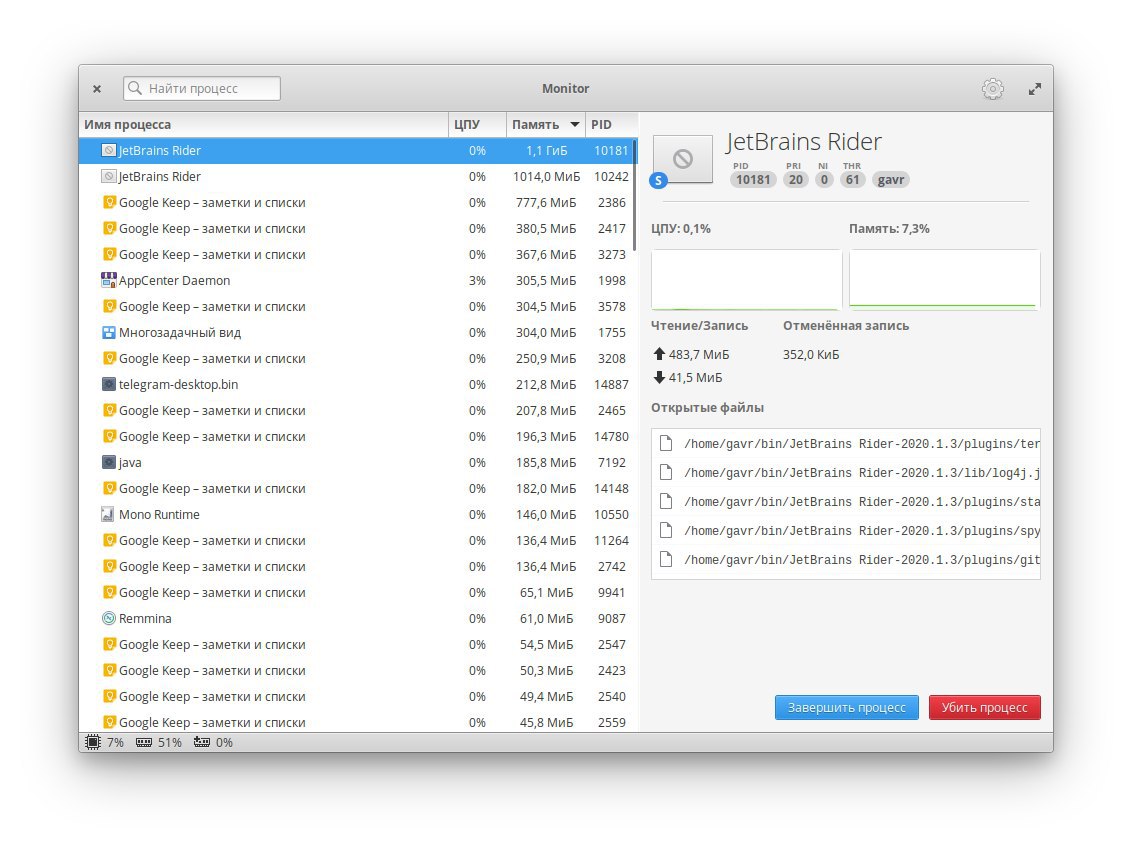Select Google Keep row with 777,6 МиБ
The height and width of the screenshot is (845, 1132).
[356, 202]
